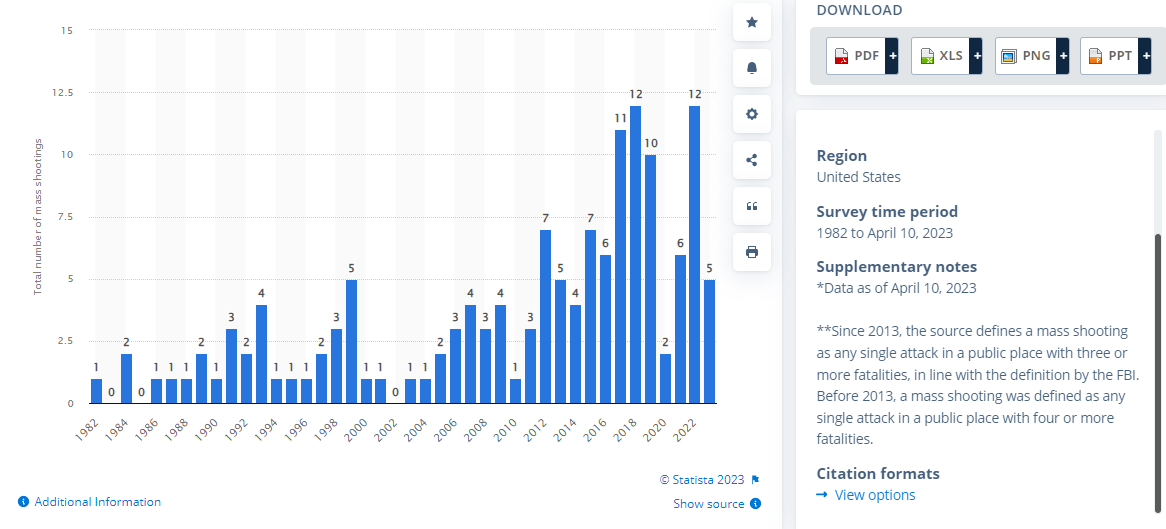
Task: Click the bell notification alert icon
Action: pyautogui.click(x=752, y=68)
